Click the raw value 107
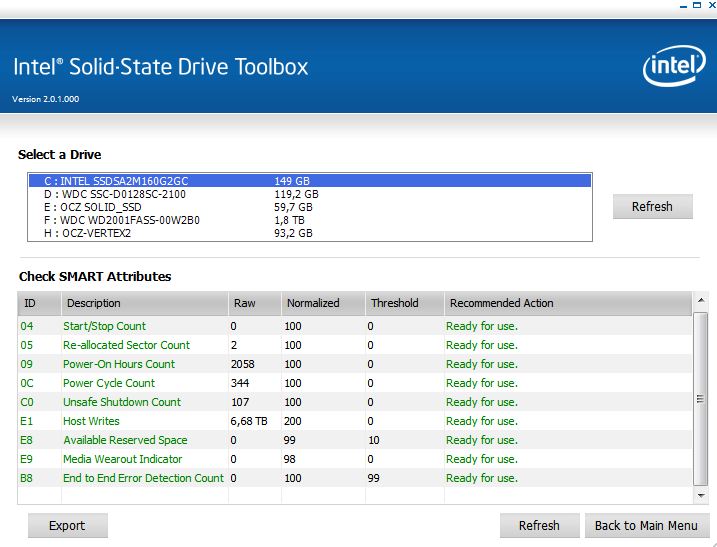 coord(240,402)
